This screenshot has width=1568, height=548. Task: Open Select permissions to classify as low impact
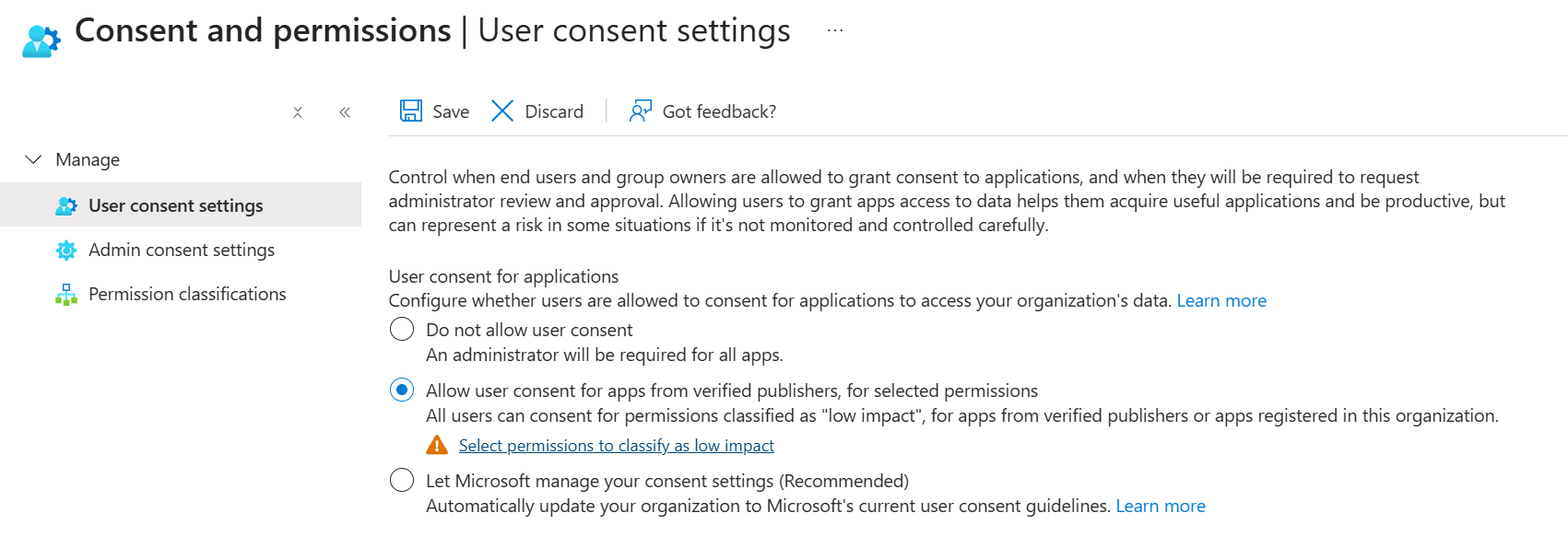(617, 446)
